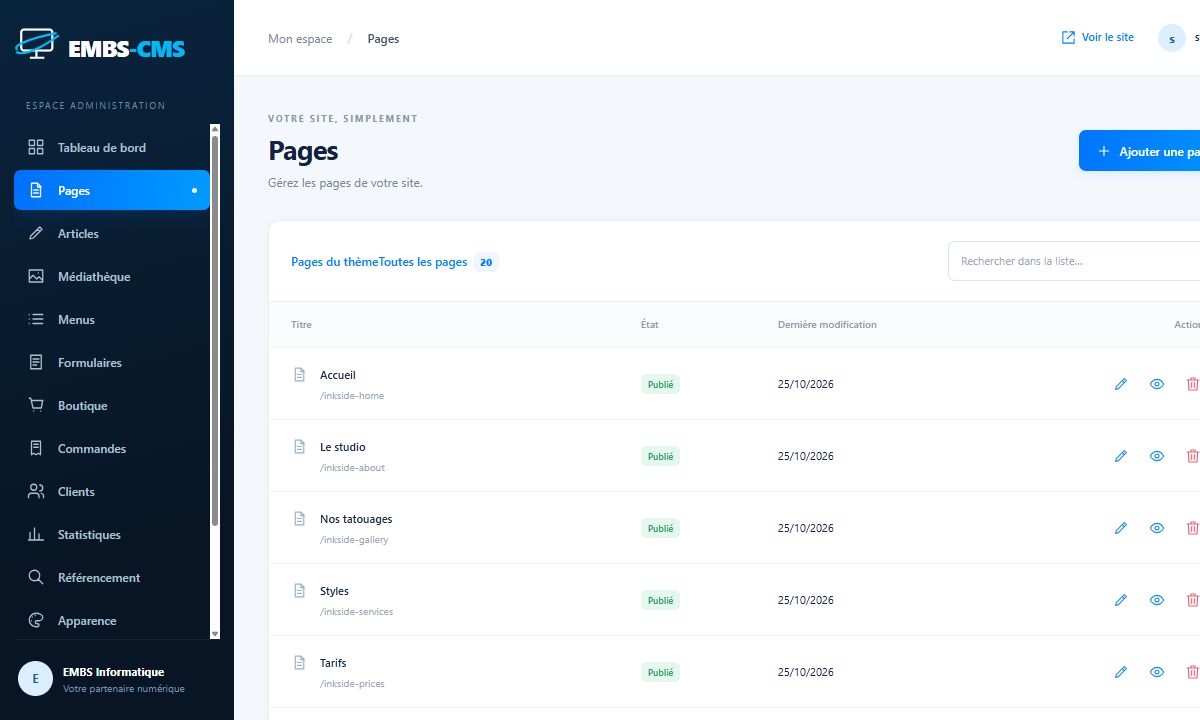Viewport: 1200px width, 720px height.
Task: Preview the Nos tatouages page
Action: [x=1157, y=528]
